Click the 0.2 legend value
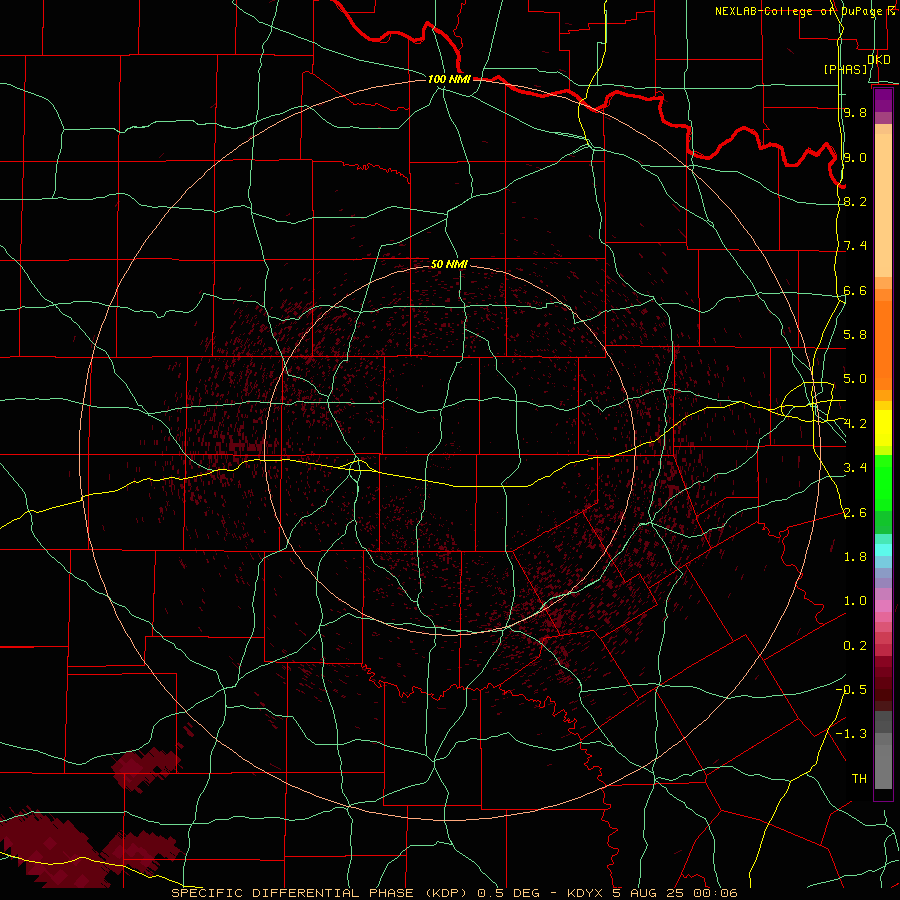The width and height of the screenshot is (900, 900). tap(855, 646)
